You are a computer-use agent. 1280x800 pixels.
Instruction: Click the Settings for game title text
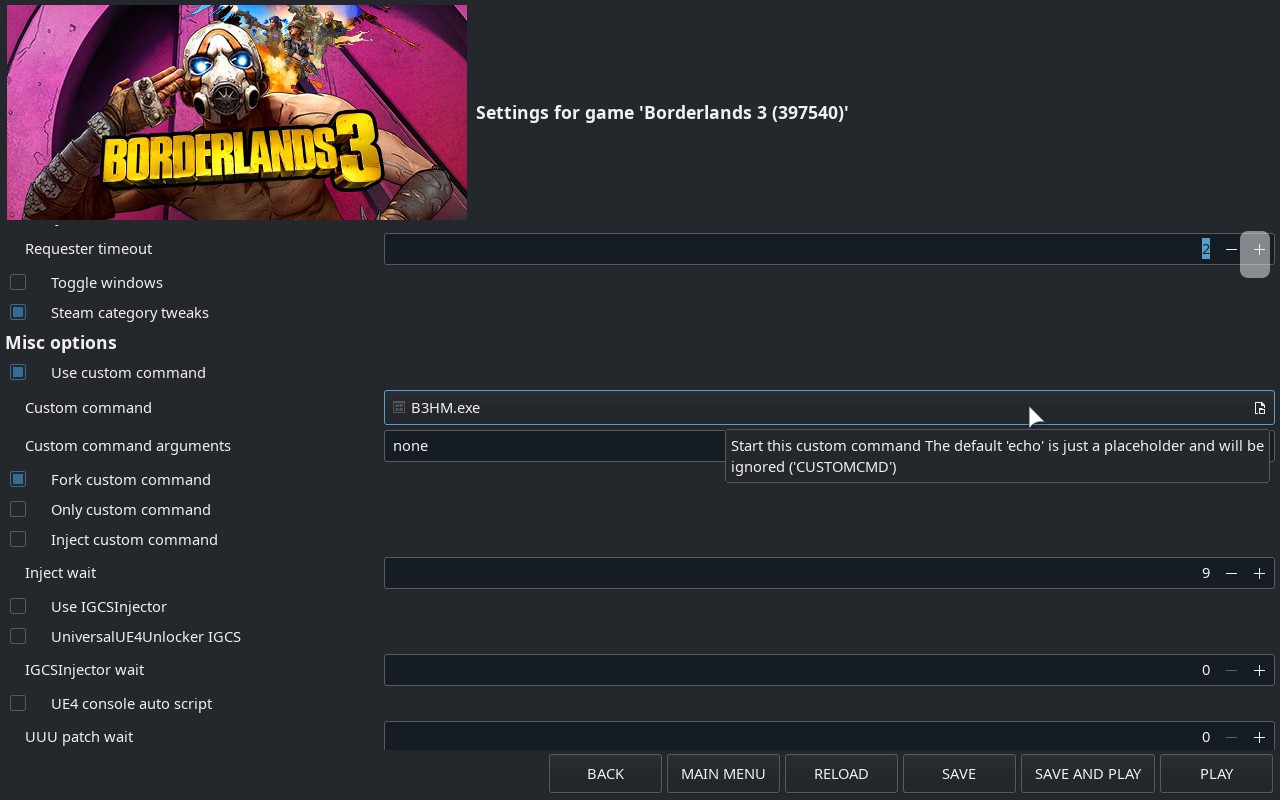pos(662,113)
